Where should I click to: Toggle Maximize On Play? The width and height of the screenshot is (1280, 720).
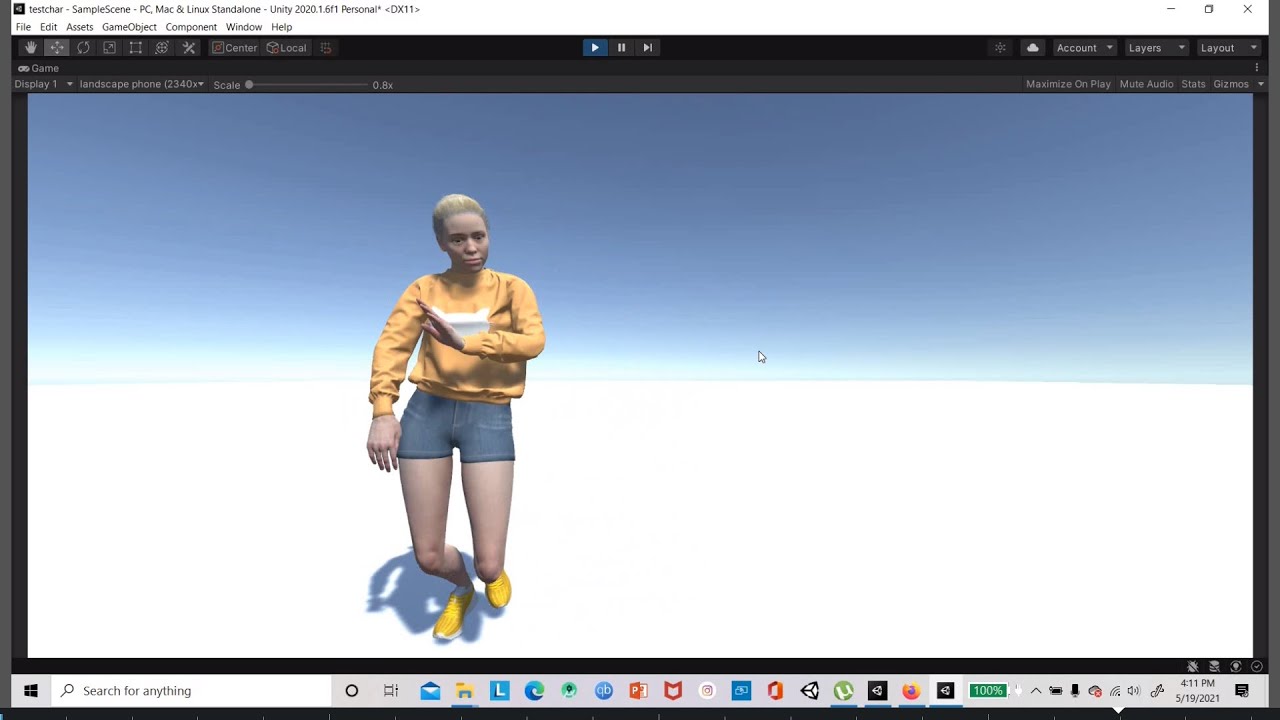[1068, 84]
